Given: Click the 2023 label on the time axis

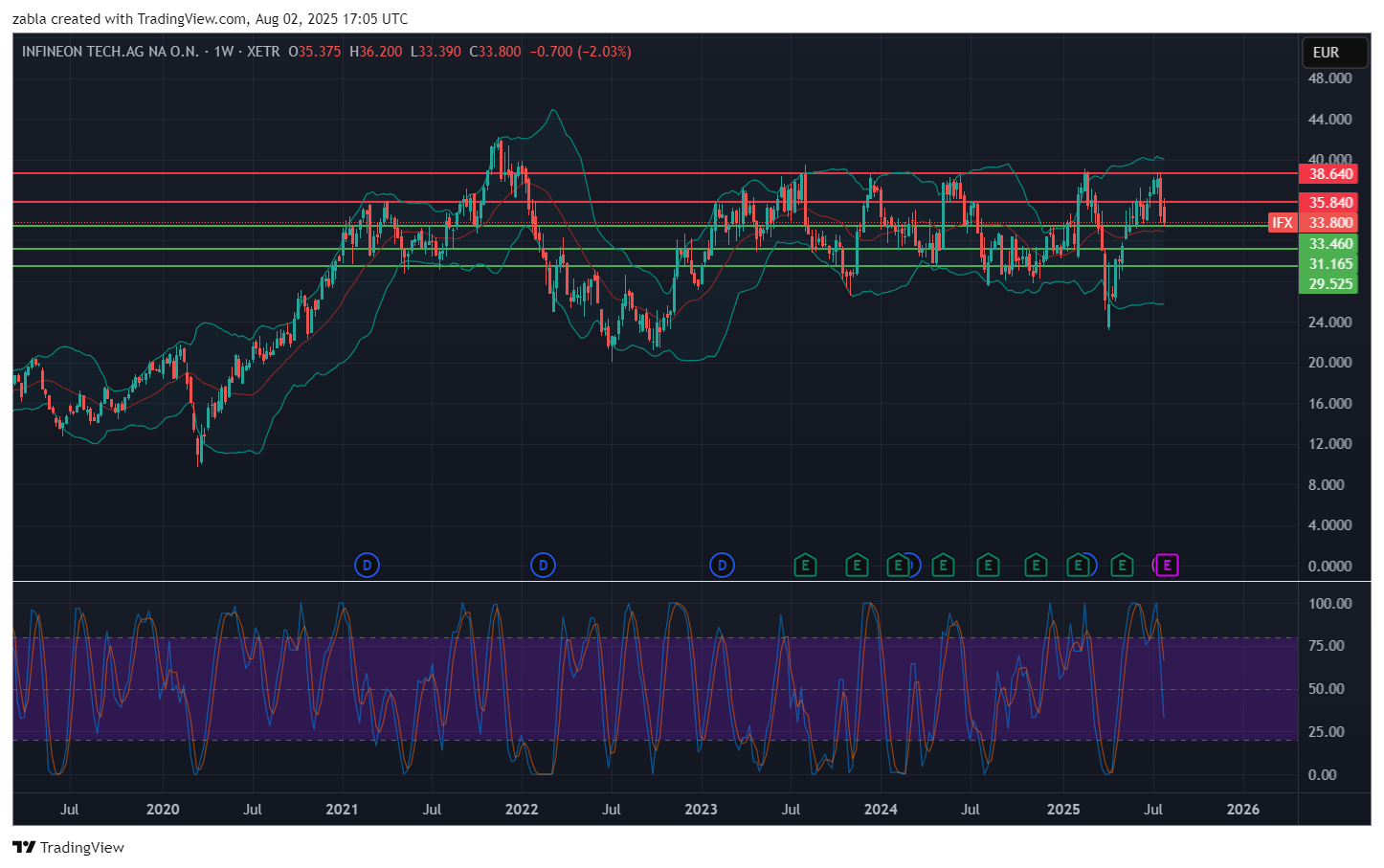Looking at the screenshot, I should pyautogui.click(x=701, y=810).
